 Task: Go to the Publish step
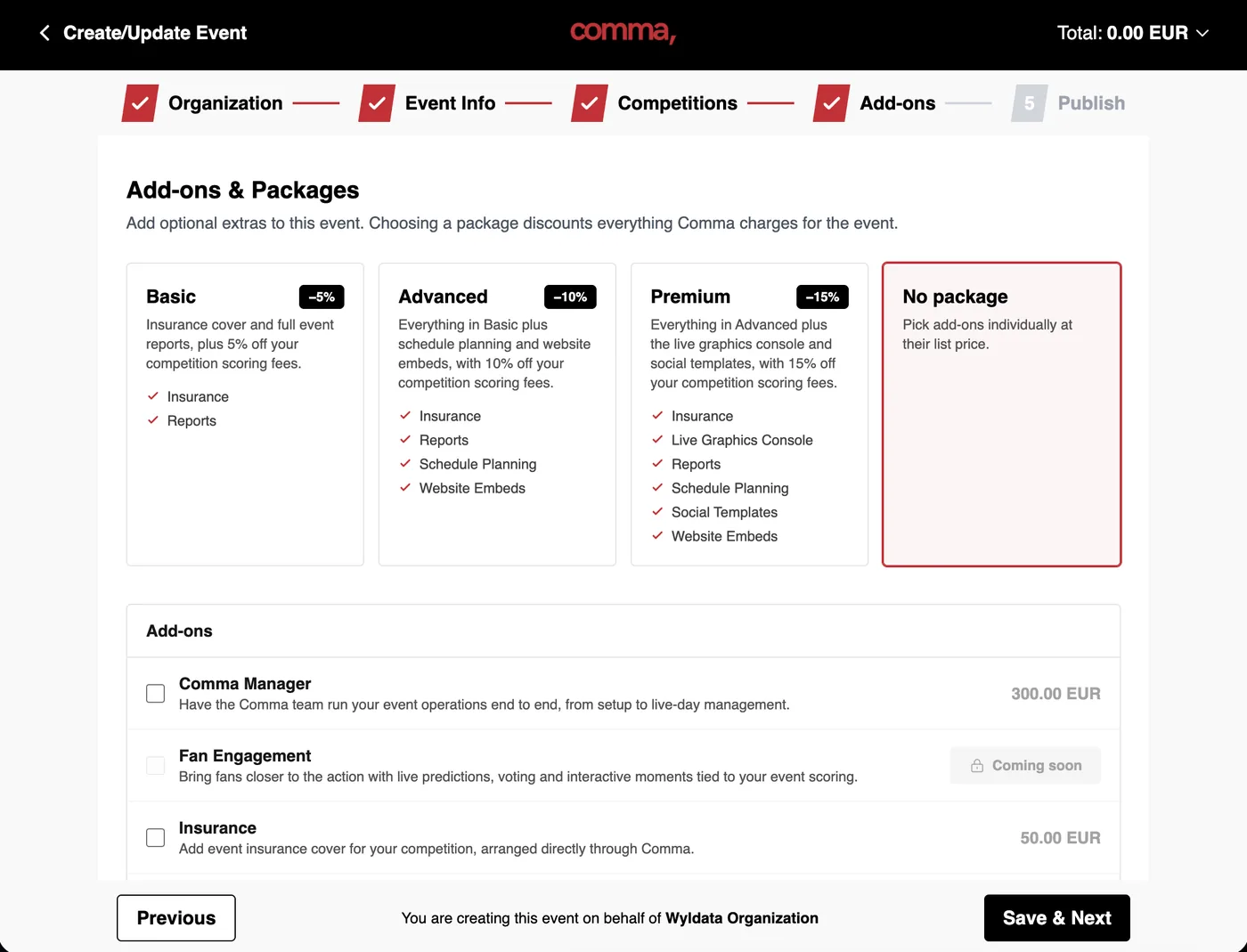(1091, 103)
